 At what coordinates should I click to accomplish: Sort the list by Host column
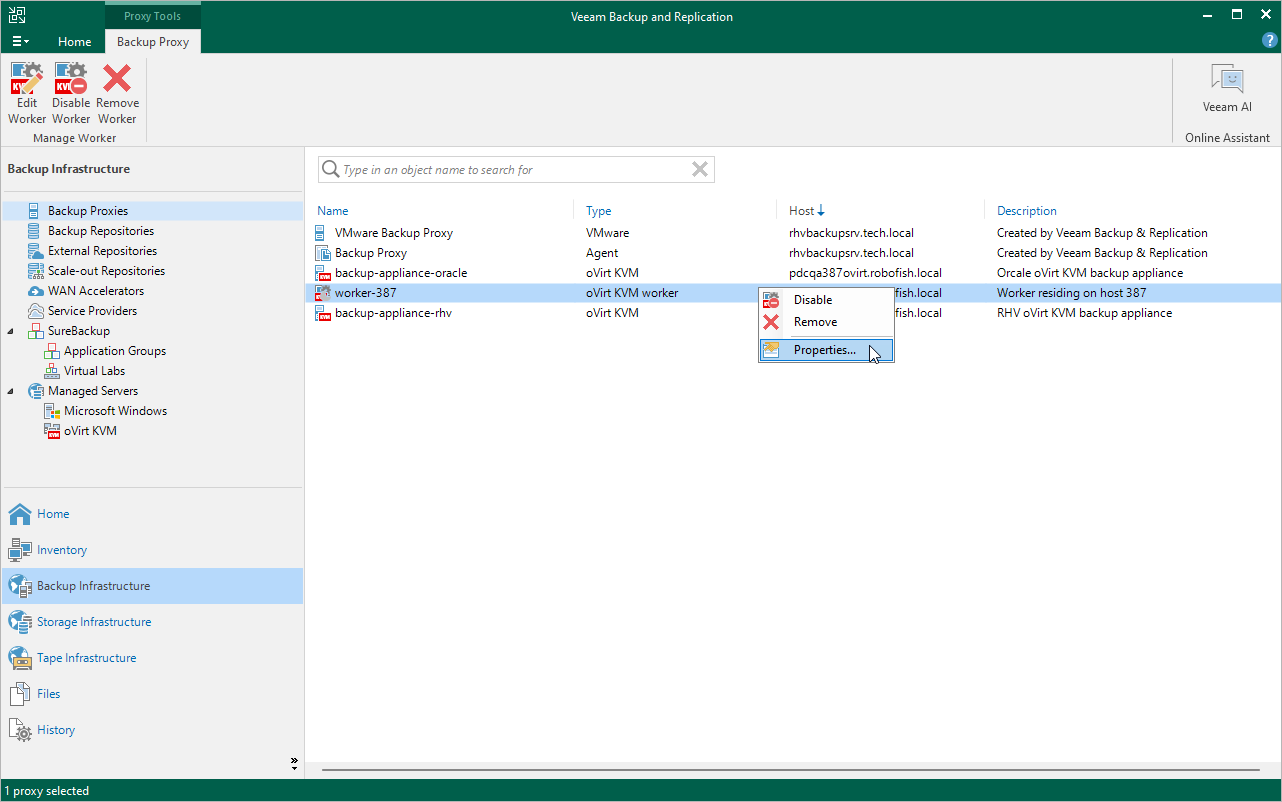pyautogui.click(x=802, y=211)
